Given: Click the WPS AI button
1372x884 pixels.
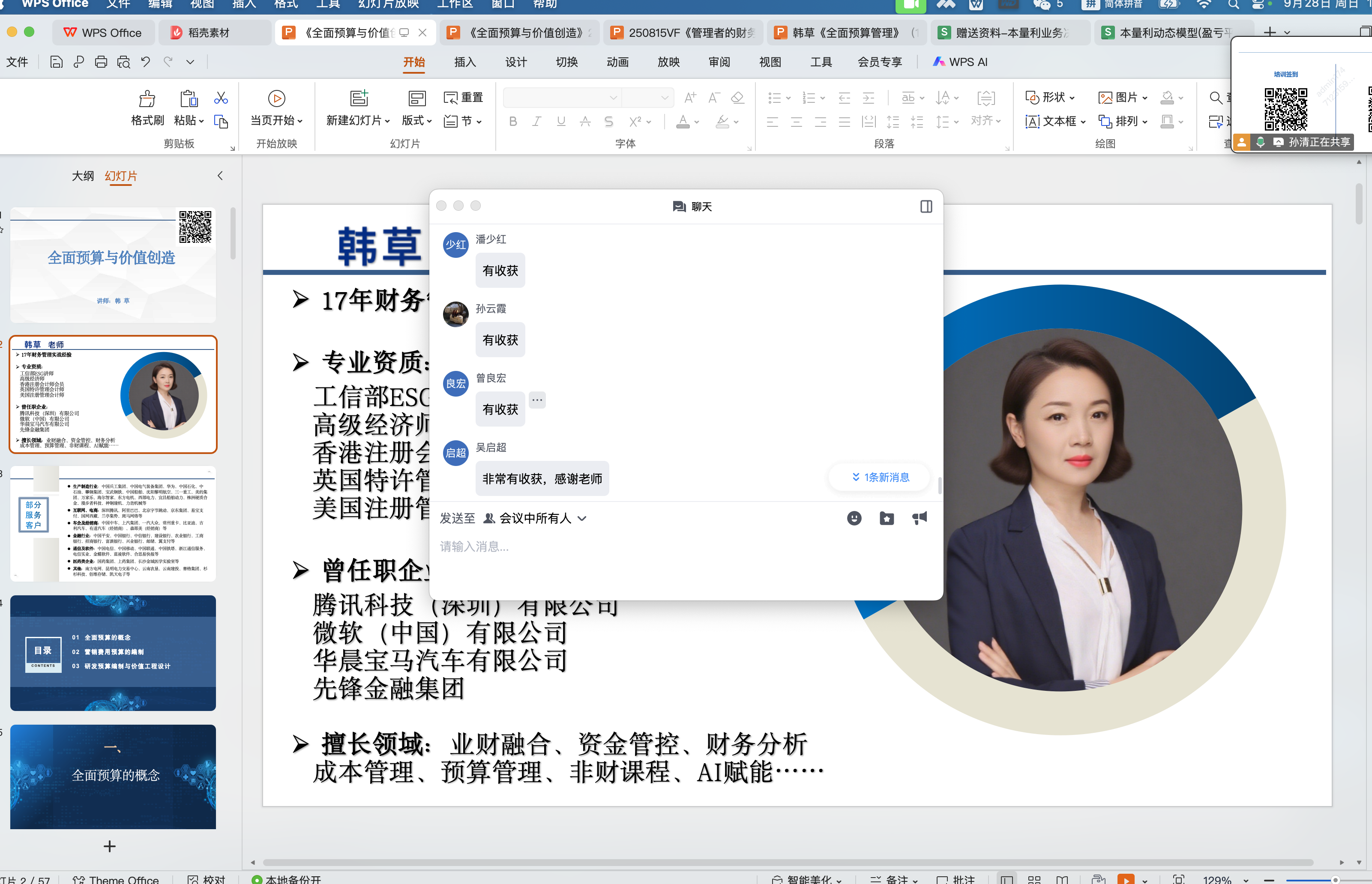Looking at the screenshot, I should point(960,62).
